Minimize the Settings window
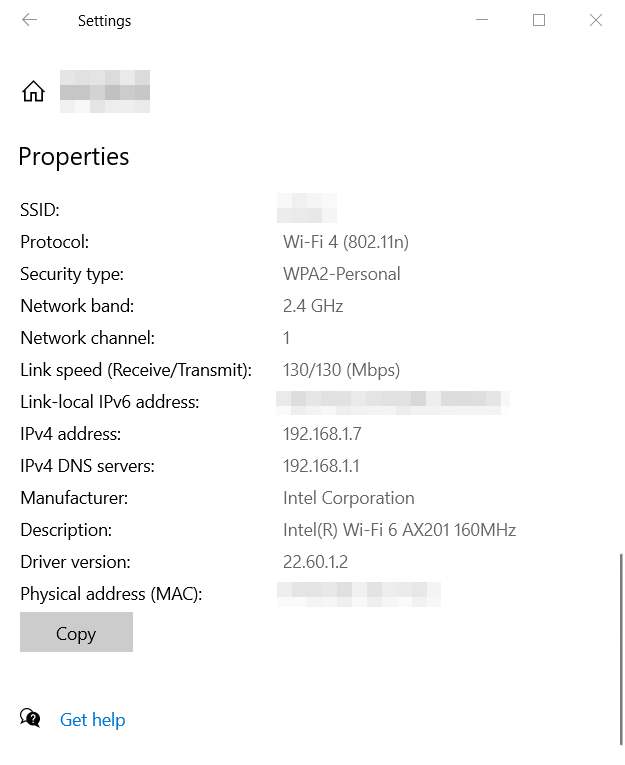Screen dimensions: 625x765 [482, 20]
